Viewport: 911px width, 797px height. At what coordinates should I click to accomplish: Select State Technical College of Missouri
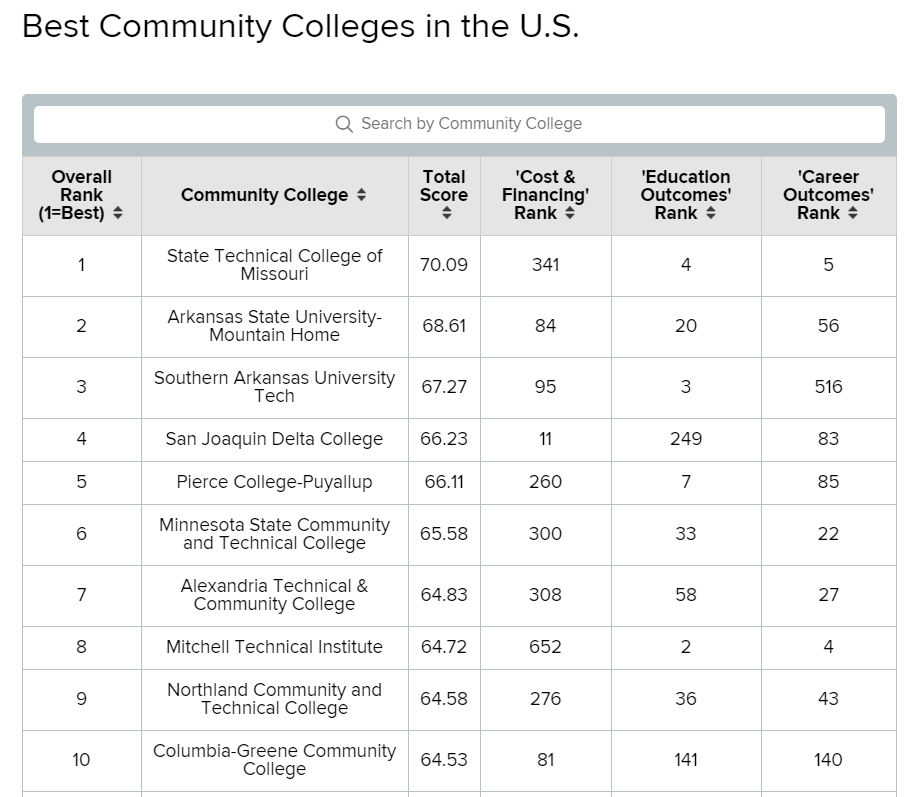click(x=274, y=265)
